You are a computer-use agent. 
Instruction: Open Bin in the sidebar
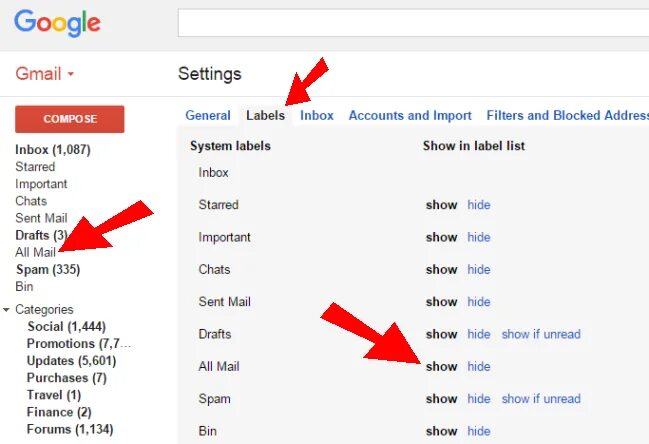pos(24,286)
